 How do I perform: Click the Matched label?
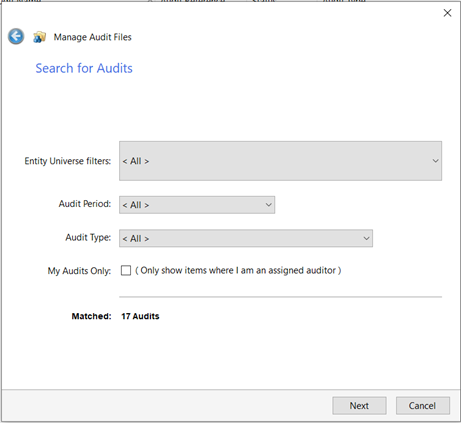(x=91, y=316)
